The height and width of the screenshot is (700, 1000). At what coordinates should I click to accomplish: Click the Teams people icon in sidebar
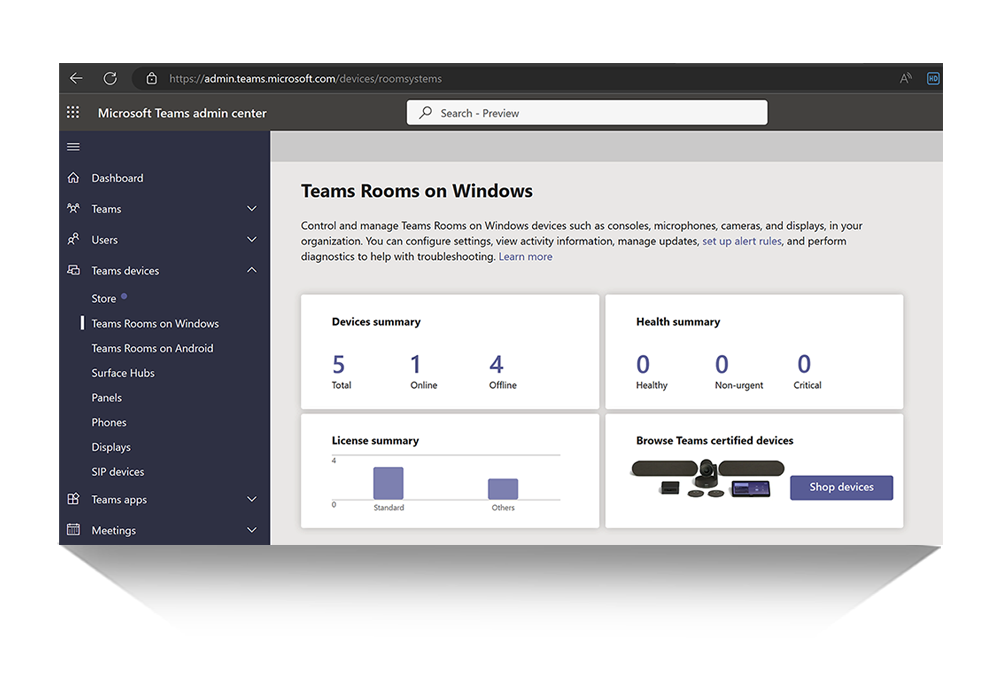[x=73, y=208]
